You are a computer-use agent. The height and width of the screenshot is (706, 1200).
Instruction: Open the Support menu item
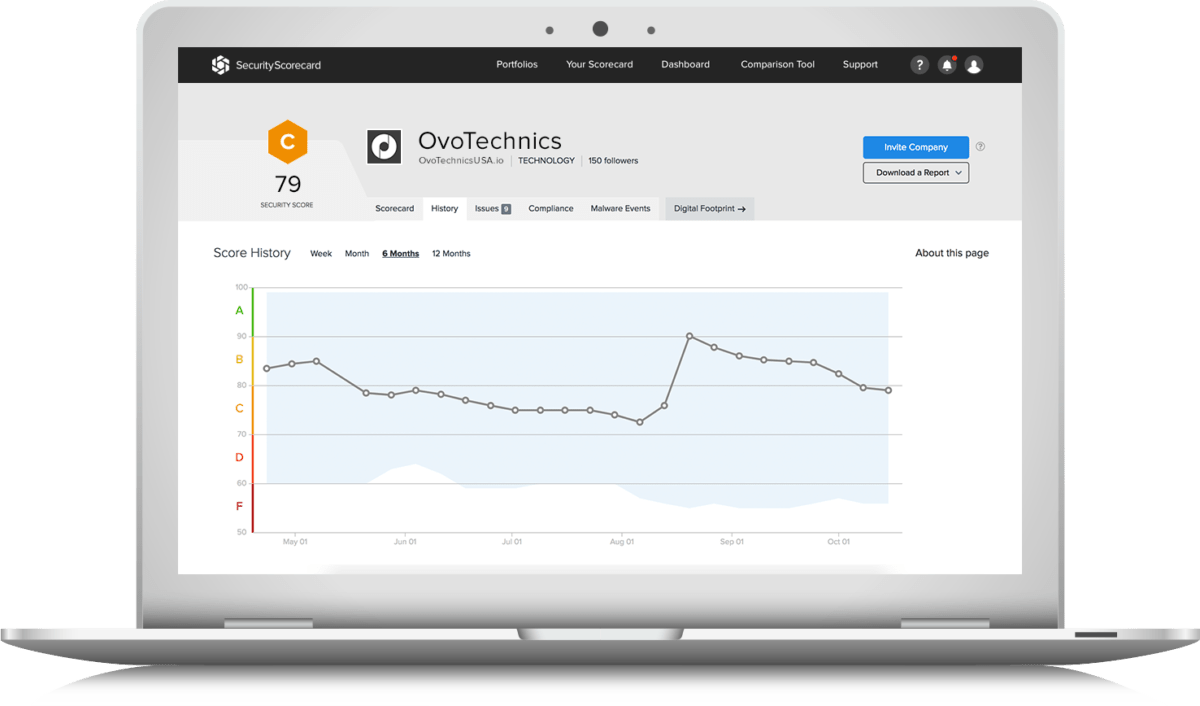coord(860,65)
